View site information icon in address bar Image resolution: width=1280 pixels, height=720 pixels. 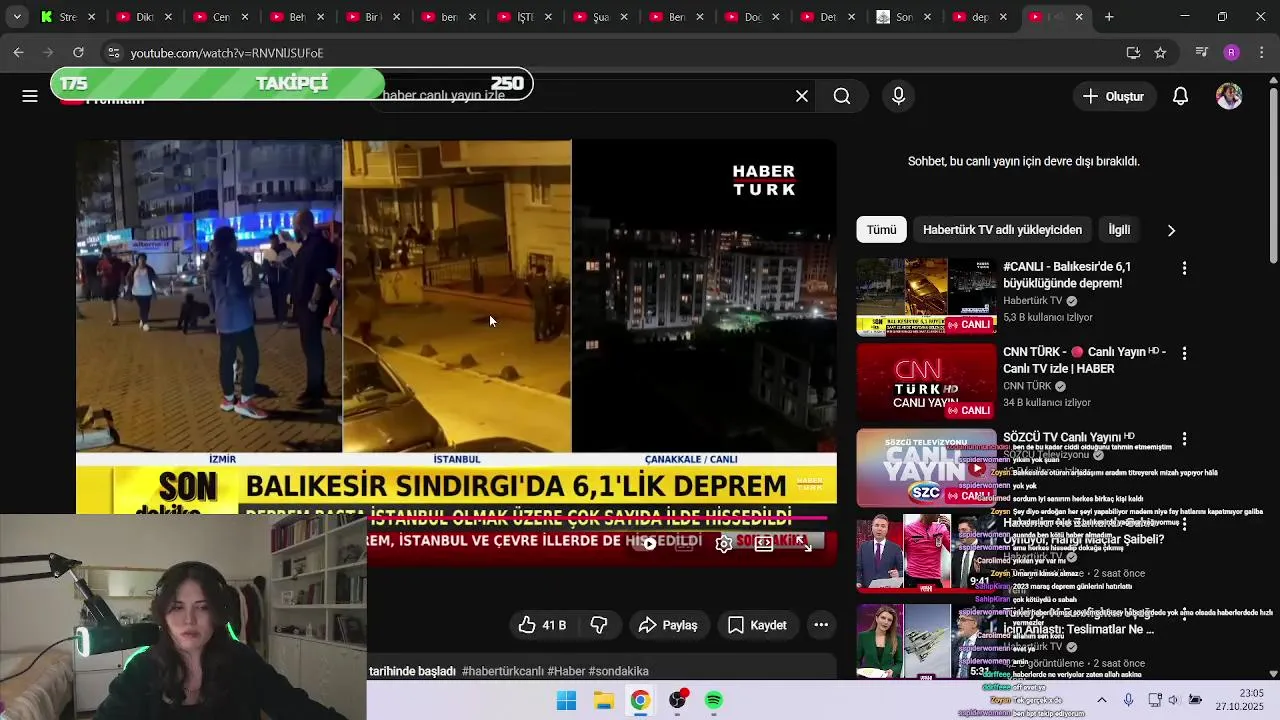click(113, 52)
